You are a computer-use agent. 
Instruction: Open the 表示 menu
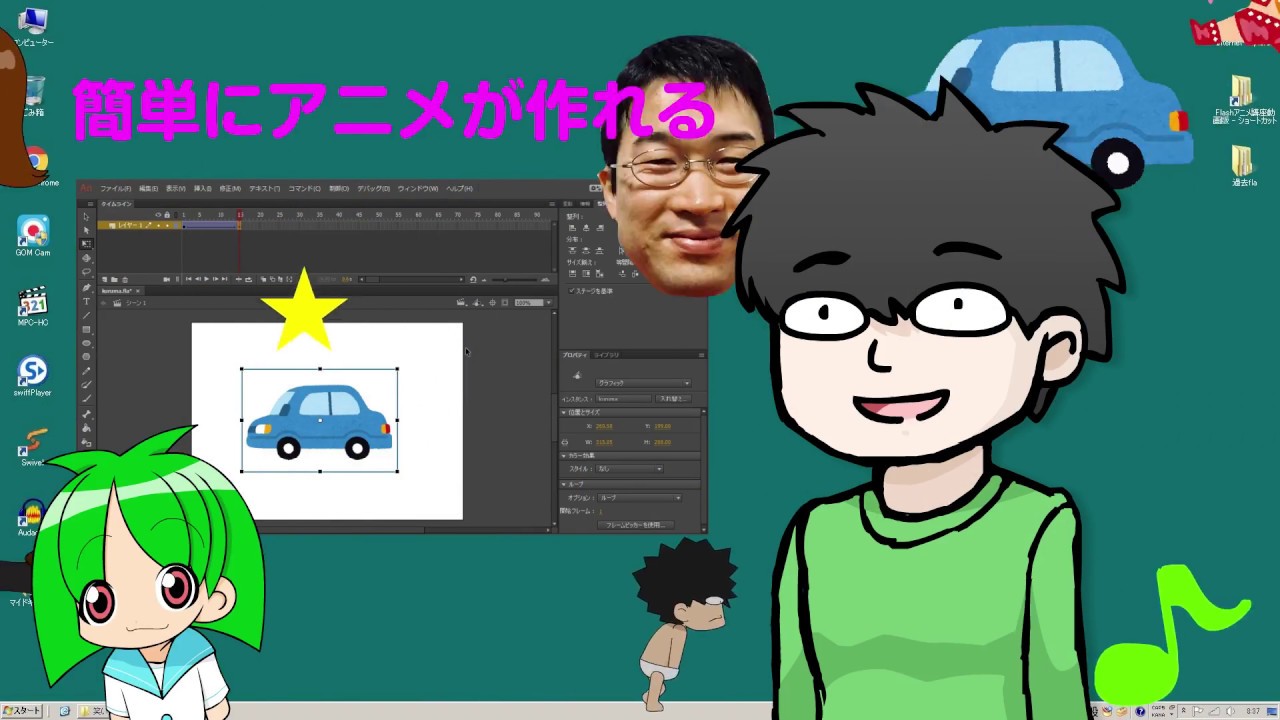coord(176,189)
